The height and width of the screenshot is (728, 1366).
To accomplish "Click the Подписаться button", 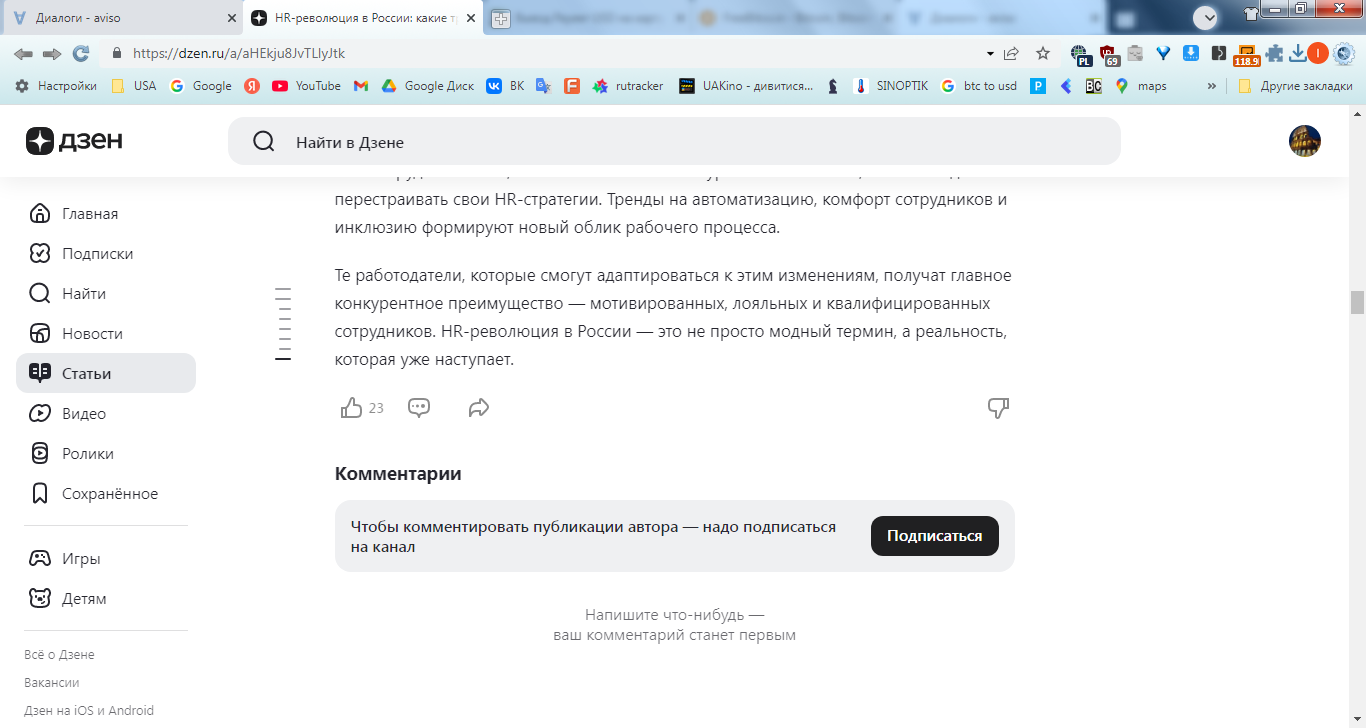I will point(935,536).
